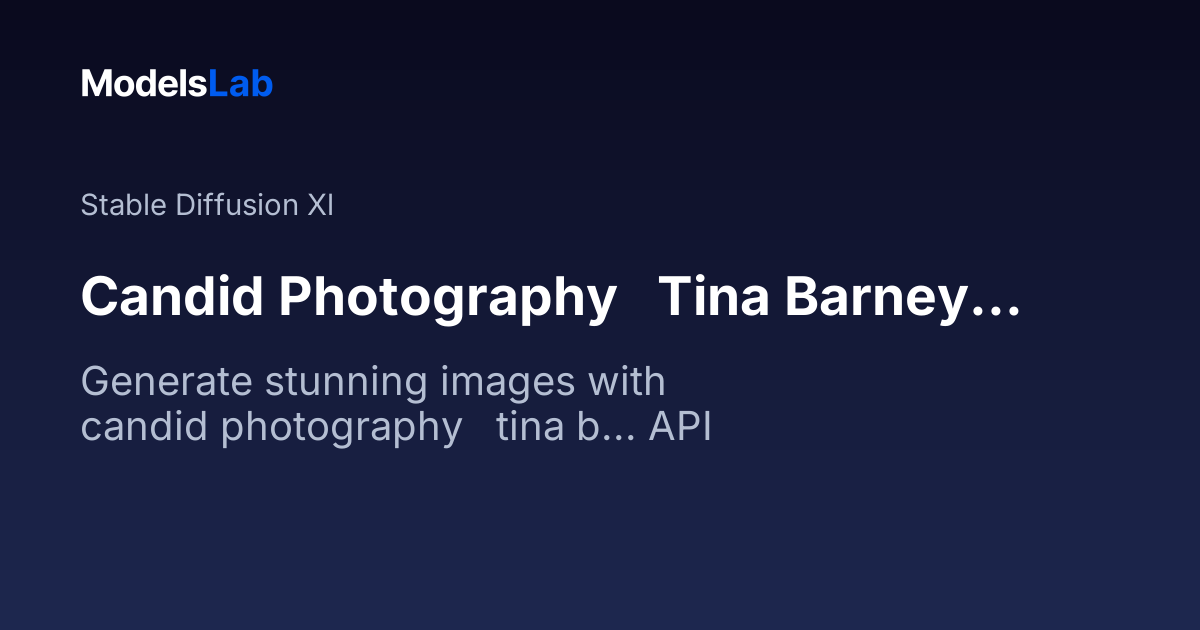Click "Barney" in the bold heading
This screenshot has height=630, width=1200.
tap(871, 299)
